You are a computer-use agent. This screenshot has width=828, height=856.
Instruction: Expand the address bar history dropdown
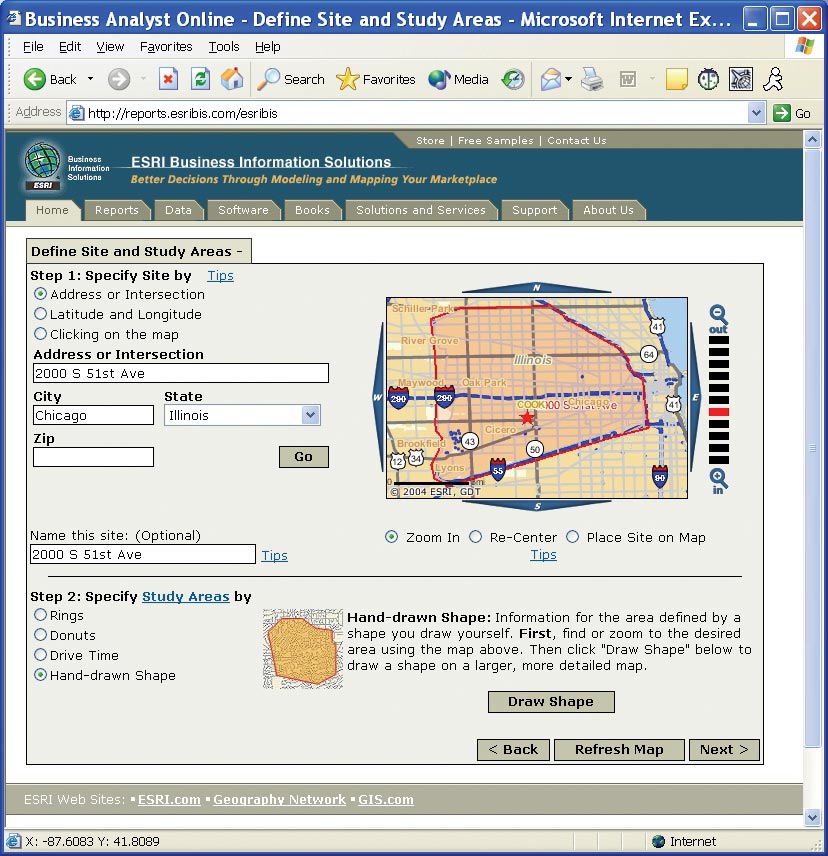756,113
